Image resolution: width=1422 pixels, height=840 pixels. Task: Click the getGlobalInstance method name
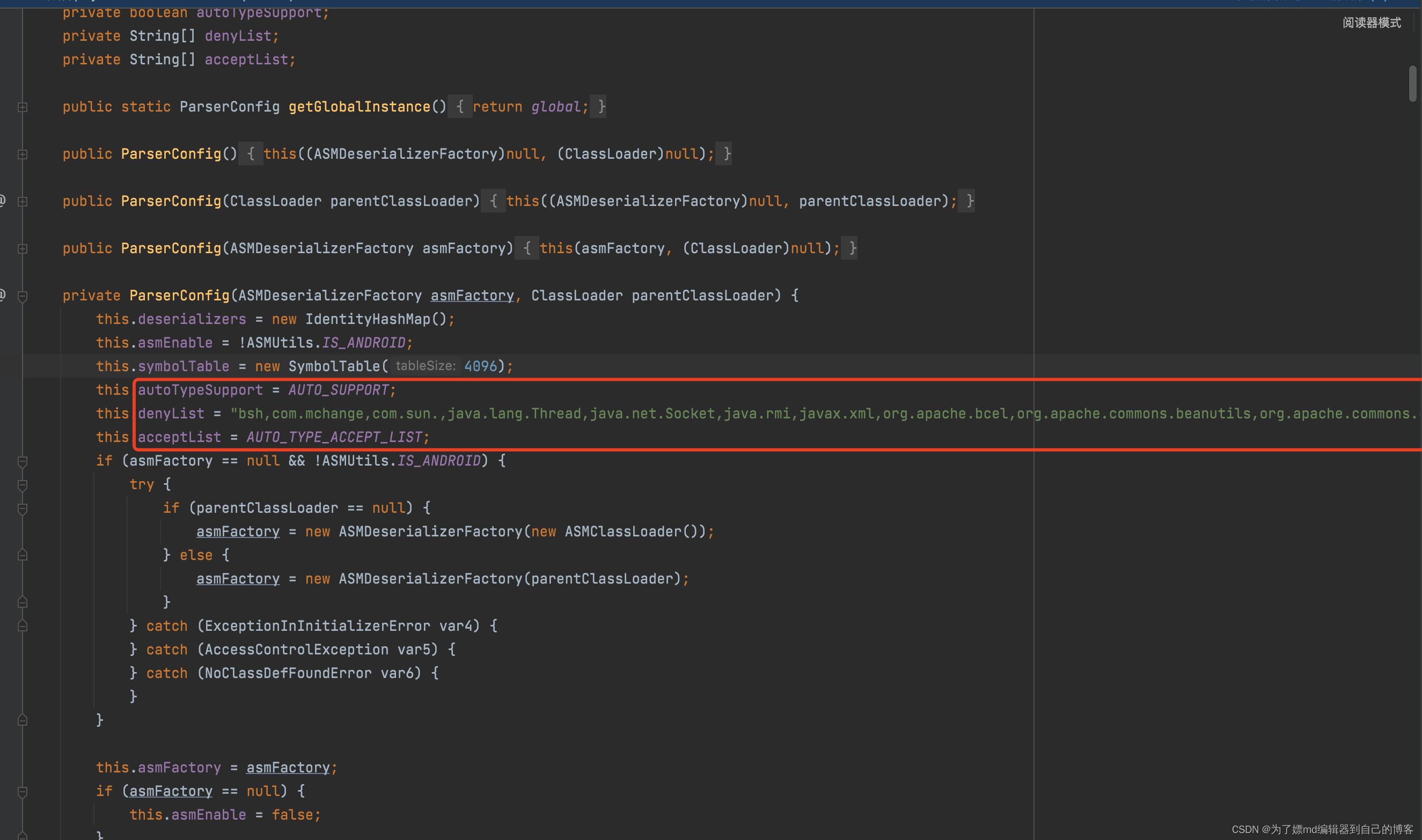[360, 106]
